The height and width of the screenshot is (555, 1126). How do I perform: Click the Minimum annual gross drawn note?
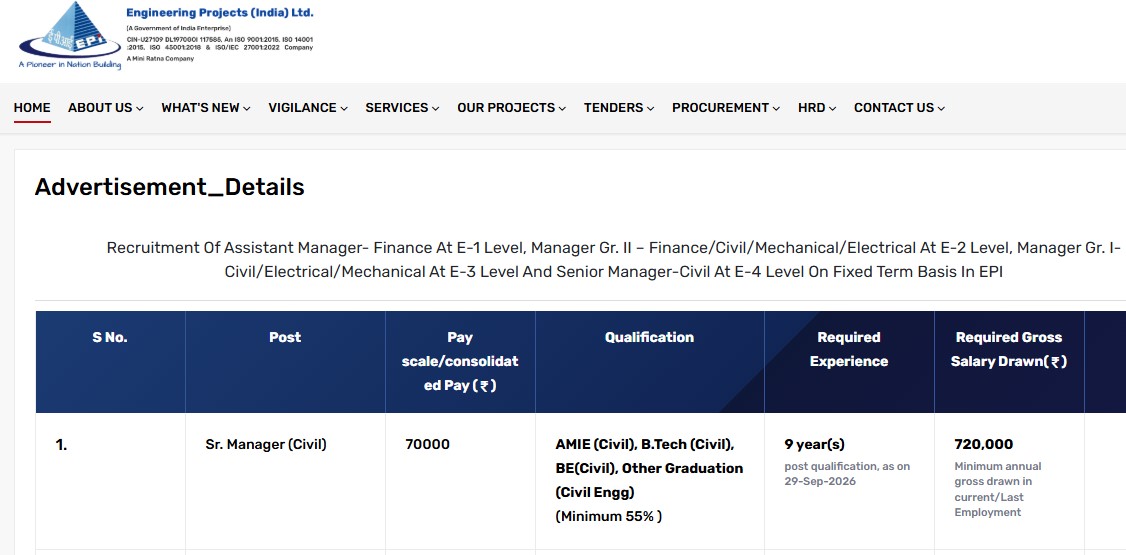coord(997,489)
